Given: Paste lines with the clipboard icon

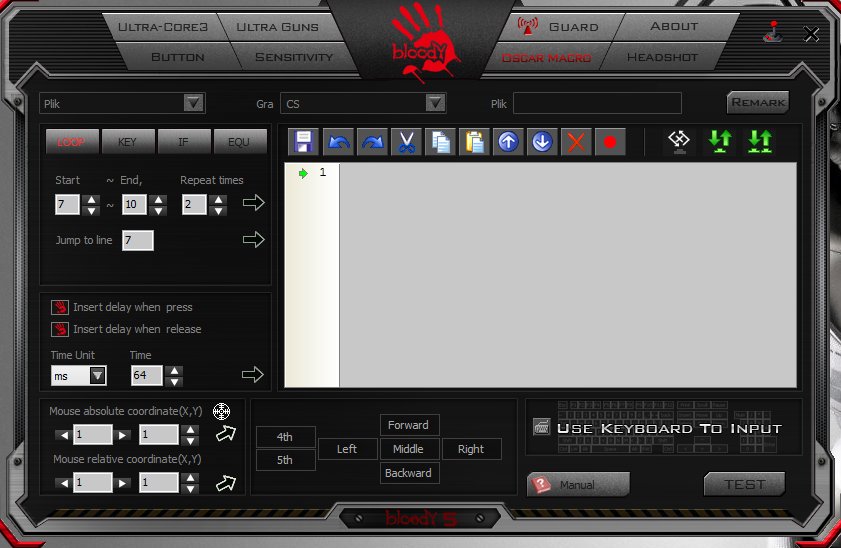Looking at the screenshot, I should 474,142.
